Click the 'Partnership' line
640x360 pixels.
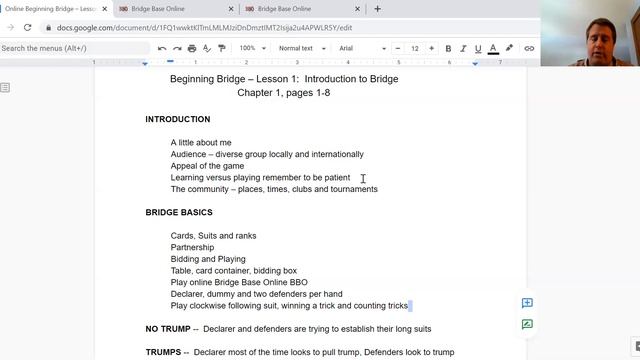(192, 247)
